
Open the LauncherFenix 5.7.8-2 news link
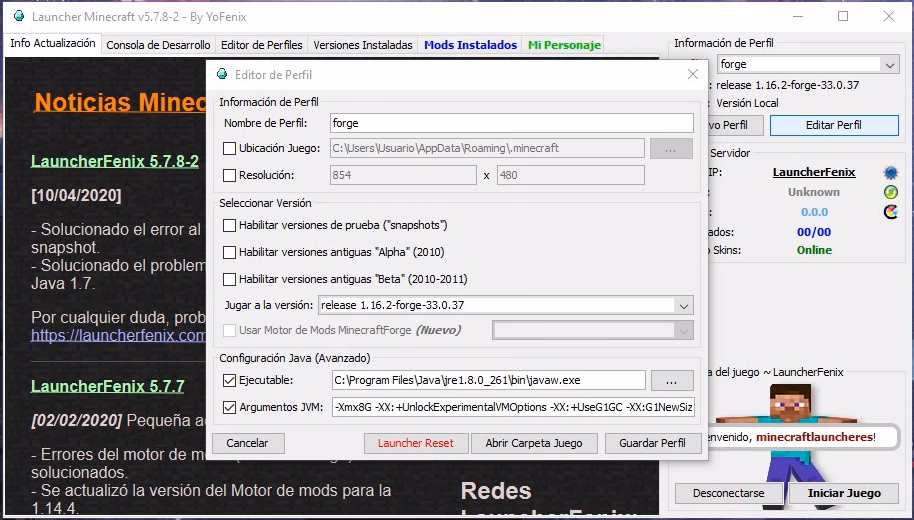click(x=115, y=161)
